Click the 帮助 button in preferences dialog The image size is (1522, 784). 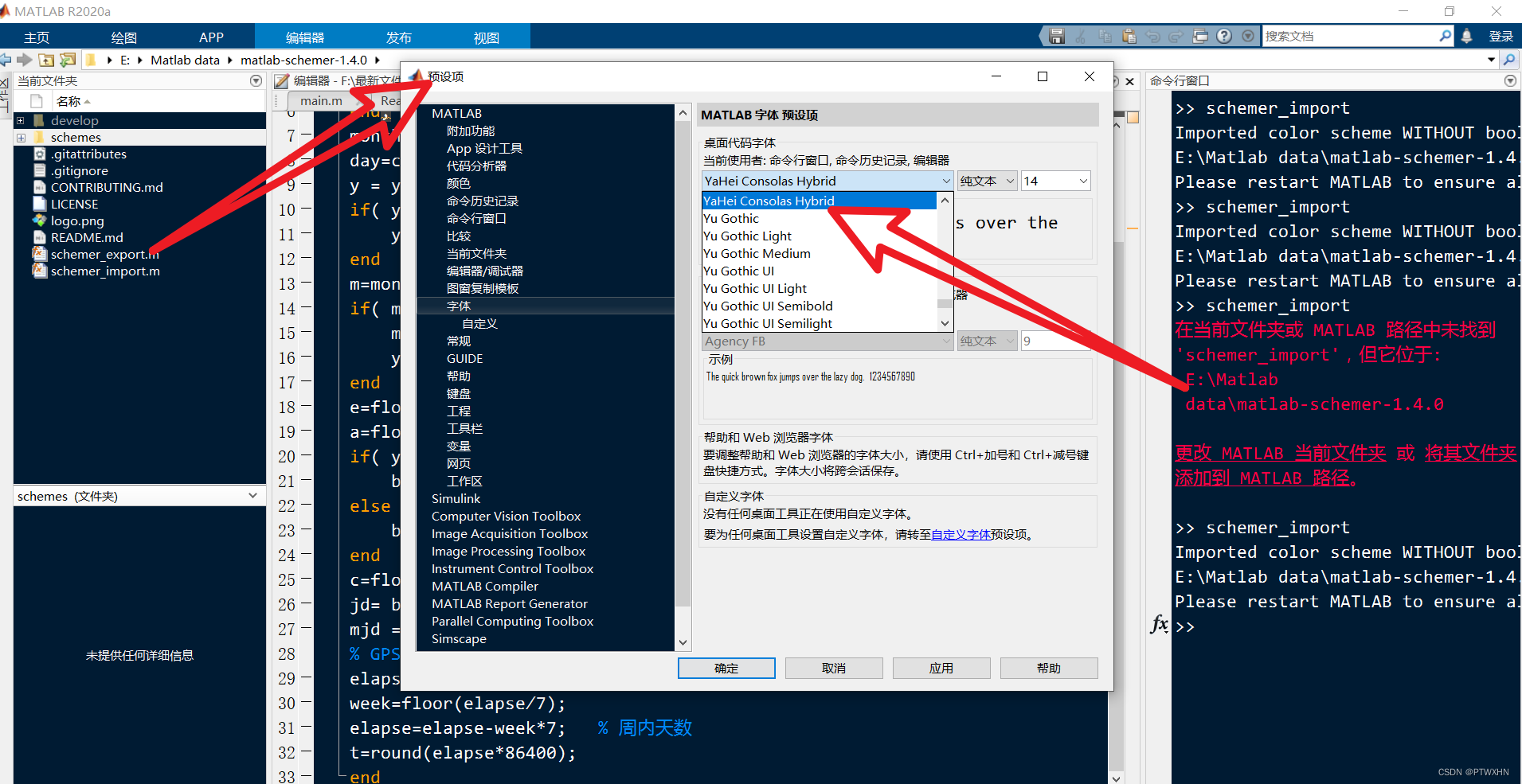pos(1049,668)
